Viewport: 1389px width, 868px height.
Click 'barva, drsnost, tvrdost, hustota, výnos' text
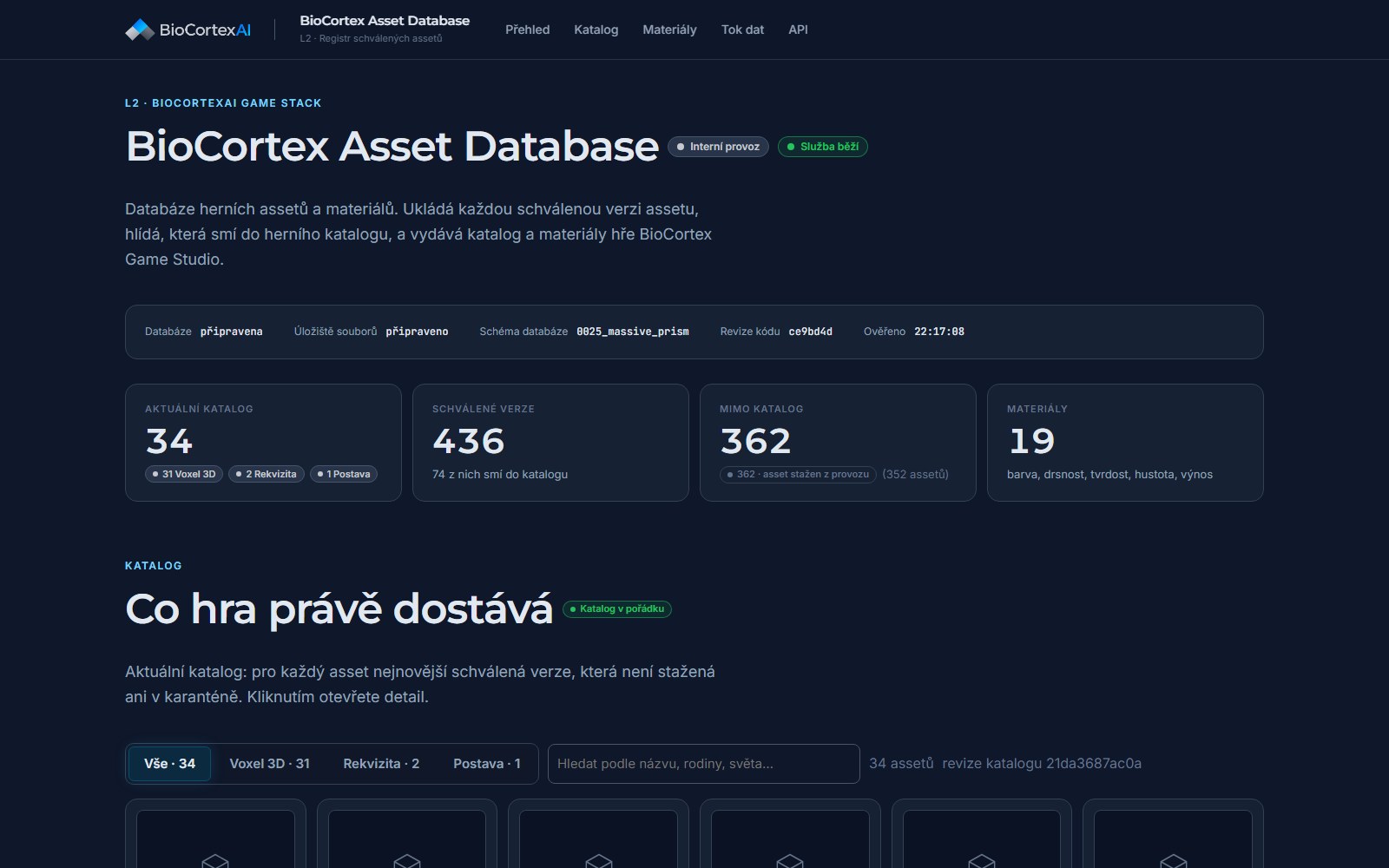tap(1109, 475)
